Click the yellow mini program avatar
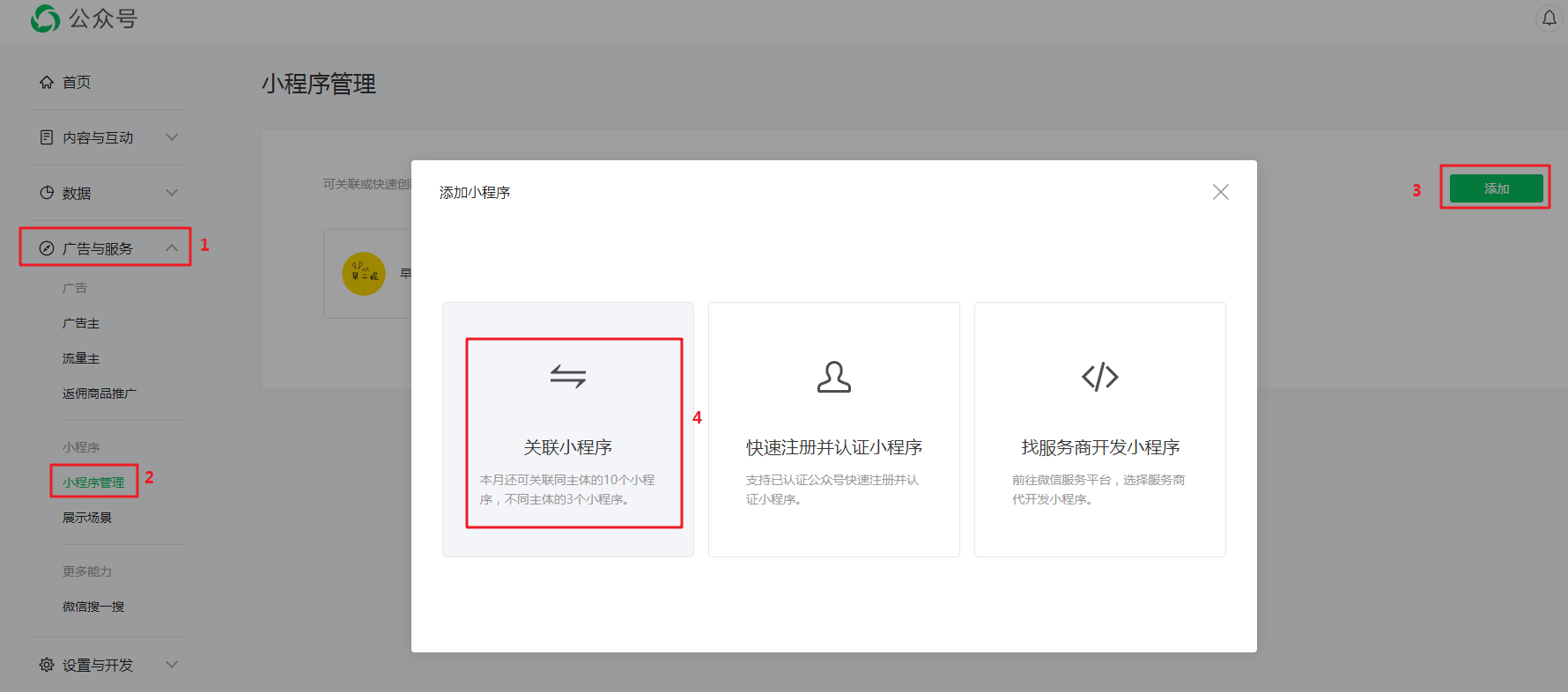The image size is (1568, 692). 364,274
